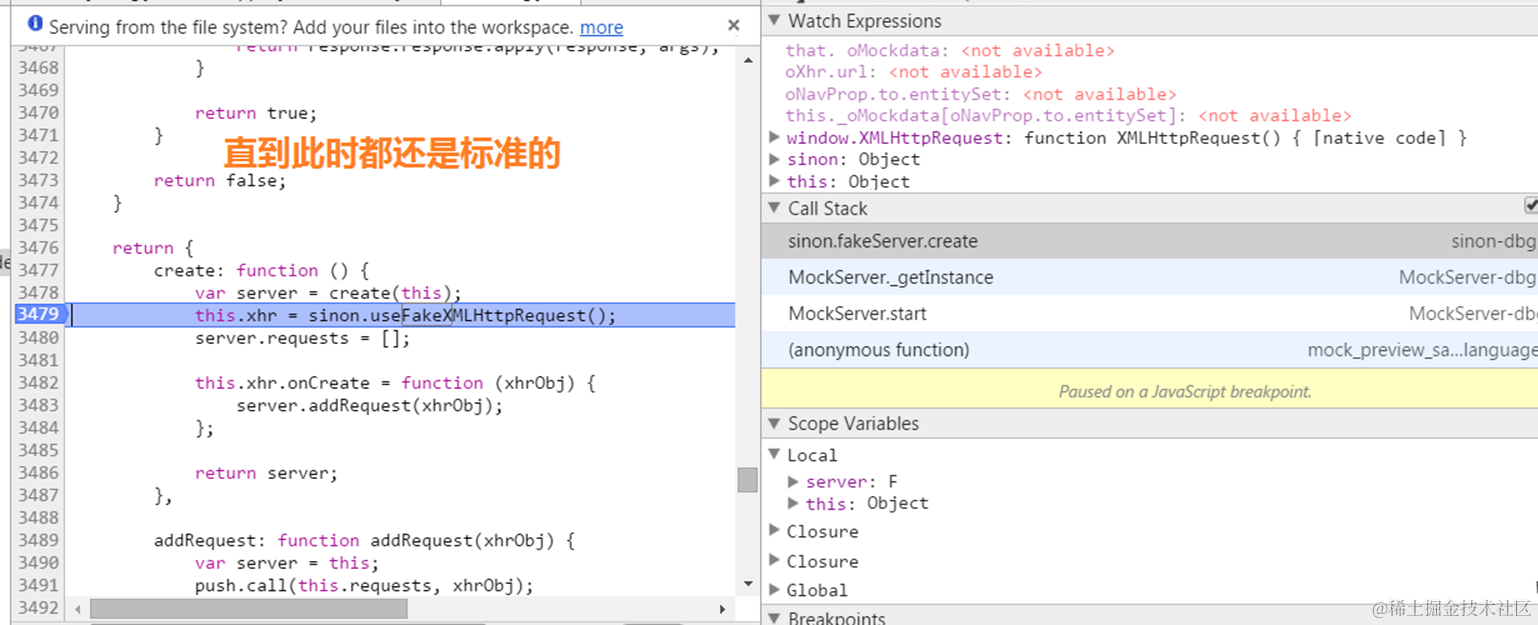Collapse the Call Stack section
The height and width of the screenshot is (625, 1538).
point(774,208)
